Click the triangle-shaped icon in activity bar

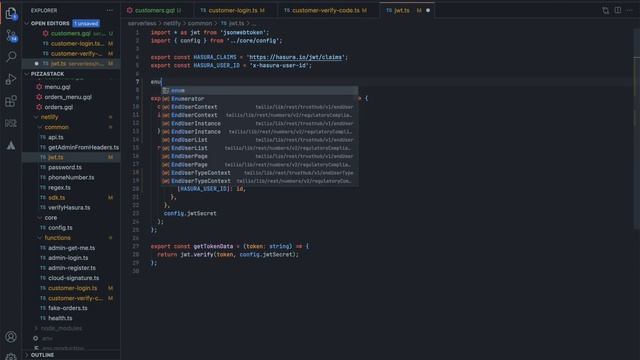(11, 145)
